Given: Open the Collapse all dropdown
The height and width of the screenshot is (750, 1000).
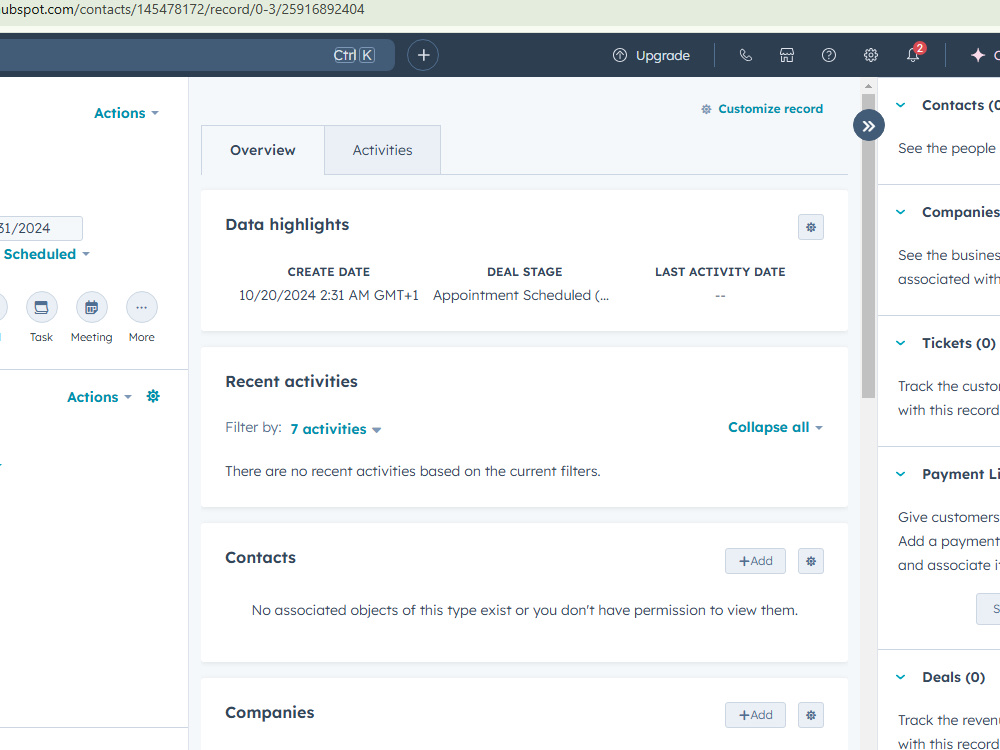Looking at the screenshot, I should [x=776, y=427].
